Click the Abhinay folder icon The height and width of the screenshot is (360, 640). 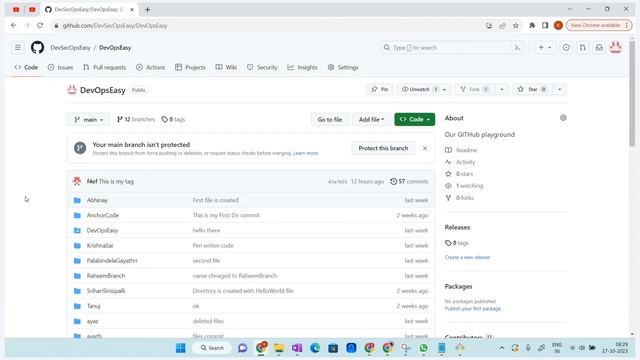click(77, 200)
